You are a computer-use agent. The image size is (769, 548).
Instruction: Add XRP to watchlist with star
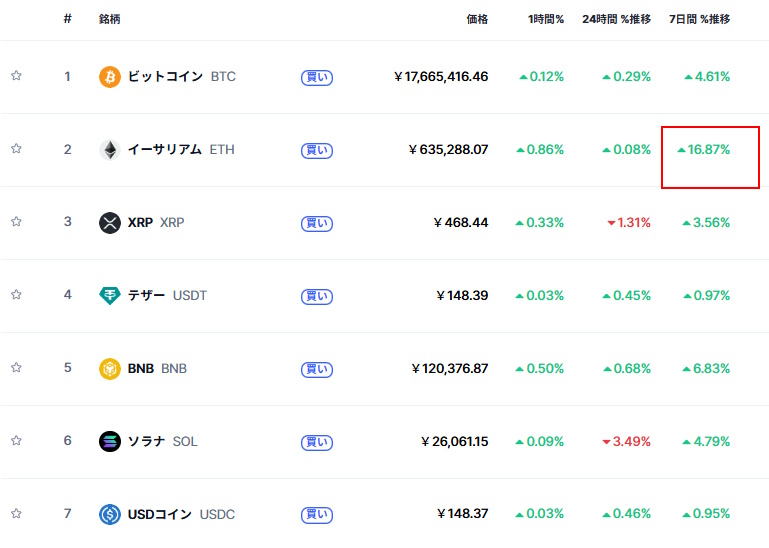coord(16,221)
